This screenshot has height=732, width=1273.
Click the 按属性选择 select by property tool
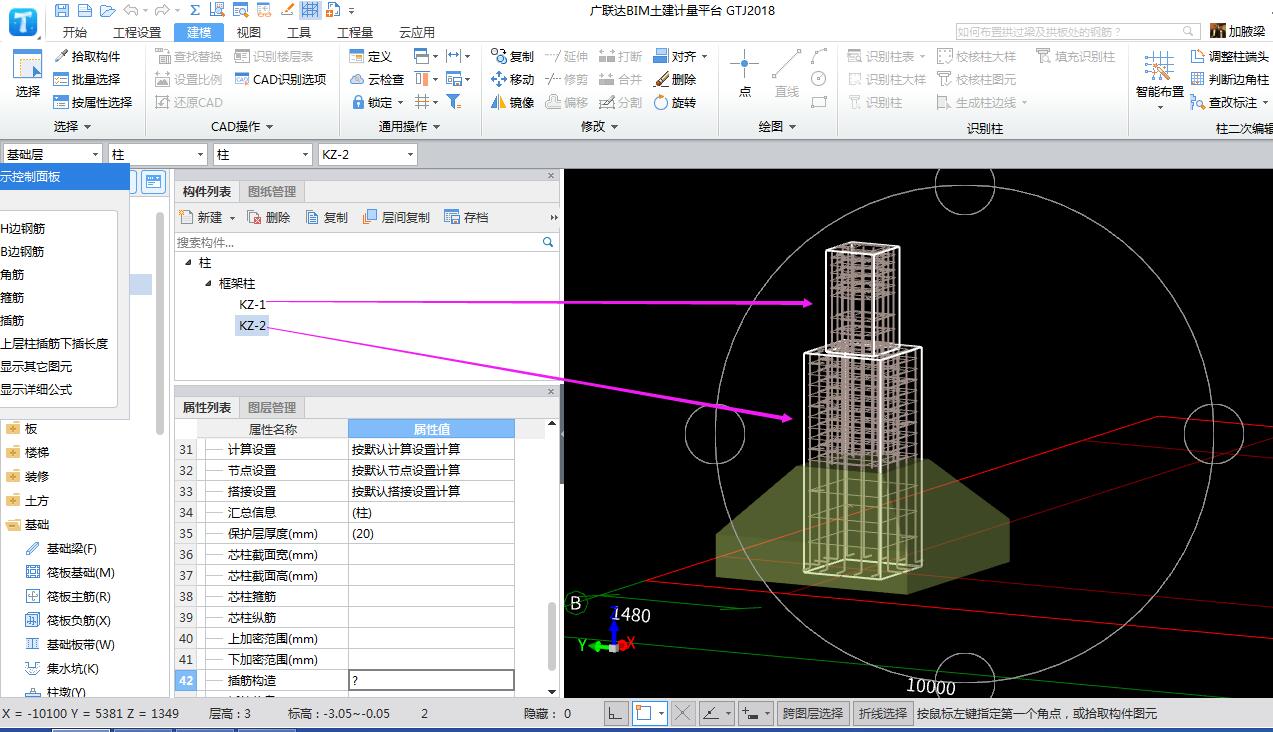93,102
